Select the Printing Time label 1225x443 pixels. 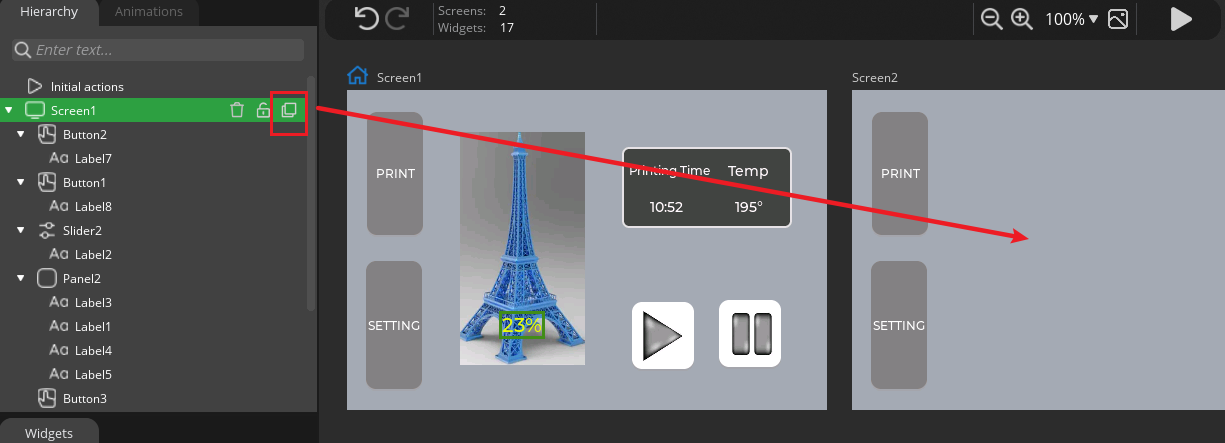[669, 171]
